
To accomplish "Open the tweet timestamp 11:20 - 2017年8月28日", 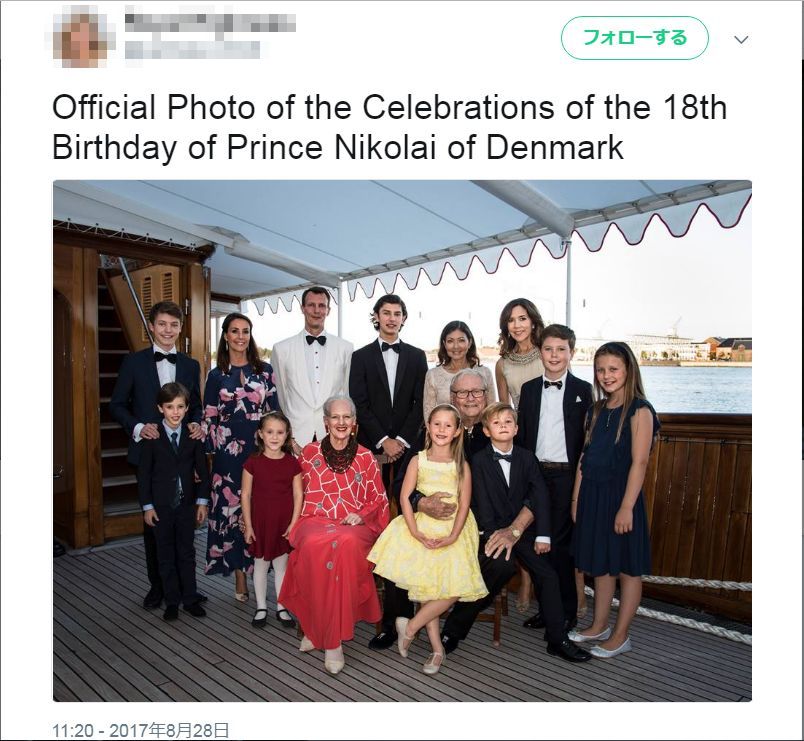I will point(140,730).
